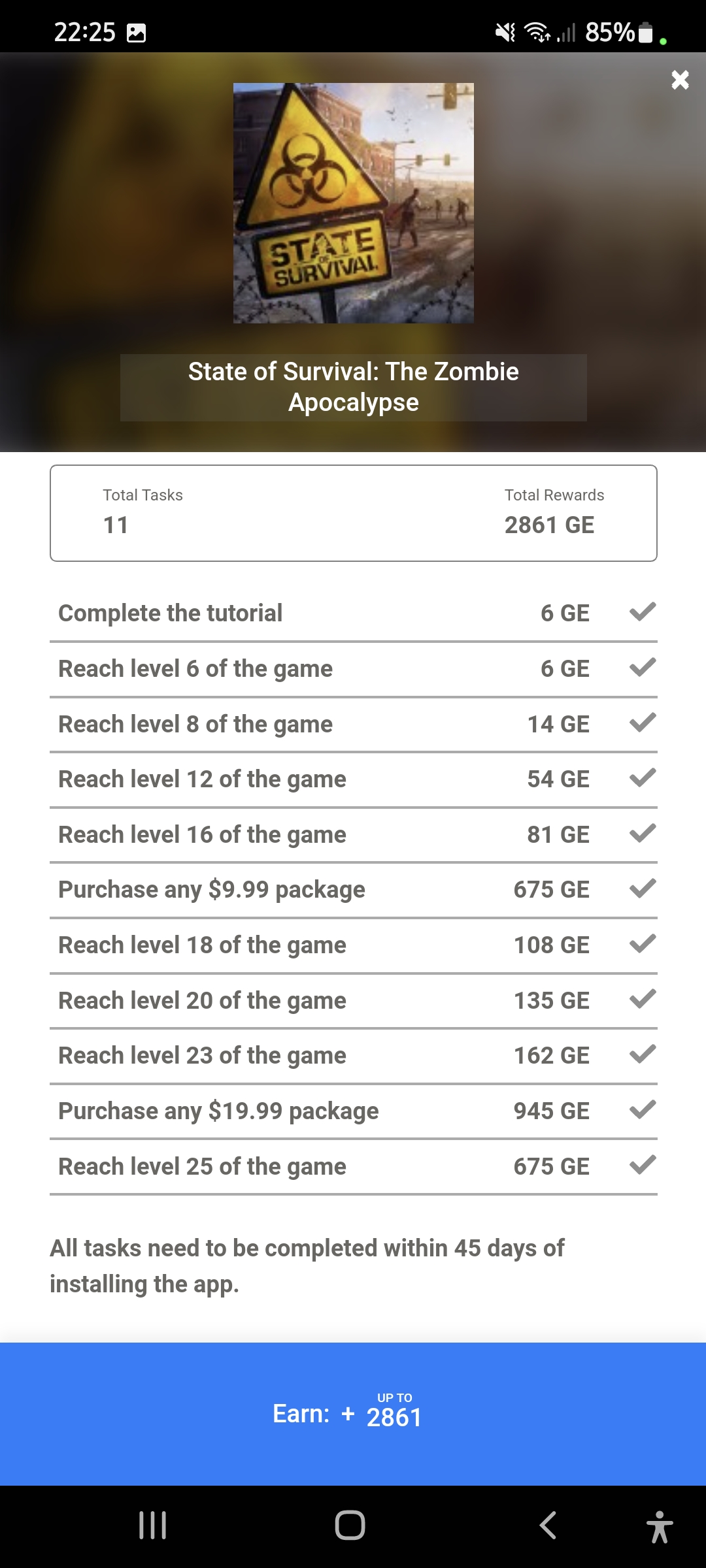Tap checkmark beside Complete the tutorial
Viewport: 706px width, 1568px height.
[x=642, y=612]
